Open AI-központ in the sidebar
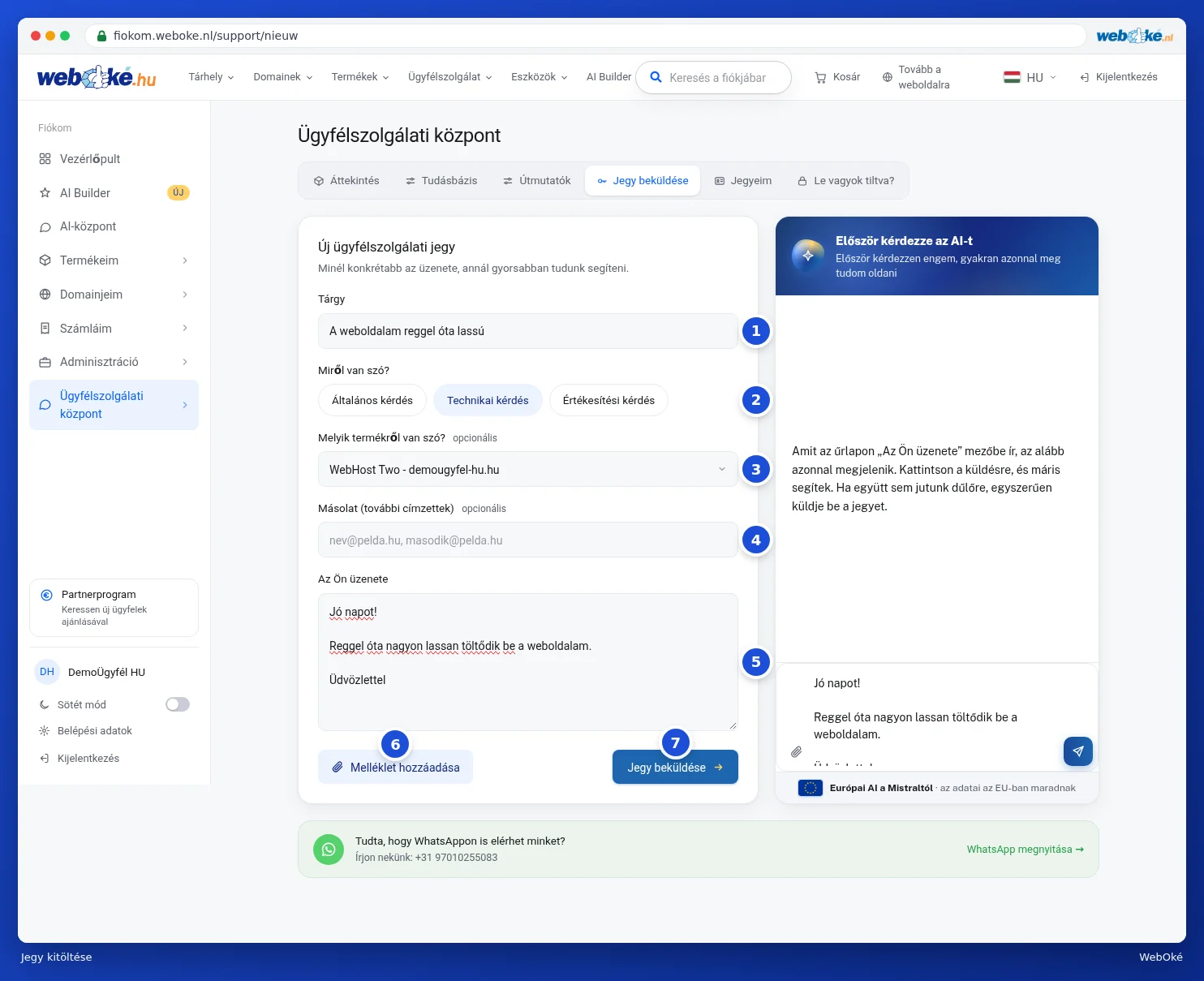The image size is (1204, 981). pyautogui.click(x=114, y=226)
